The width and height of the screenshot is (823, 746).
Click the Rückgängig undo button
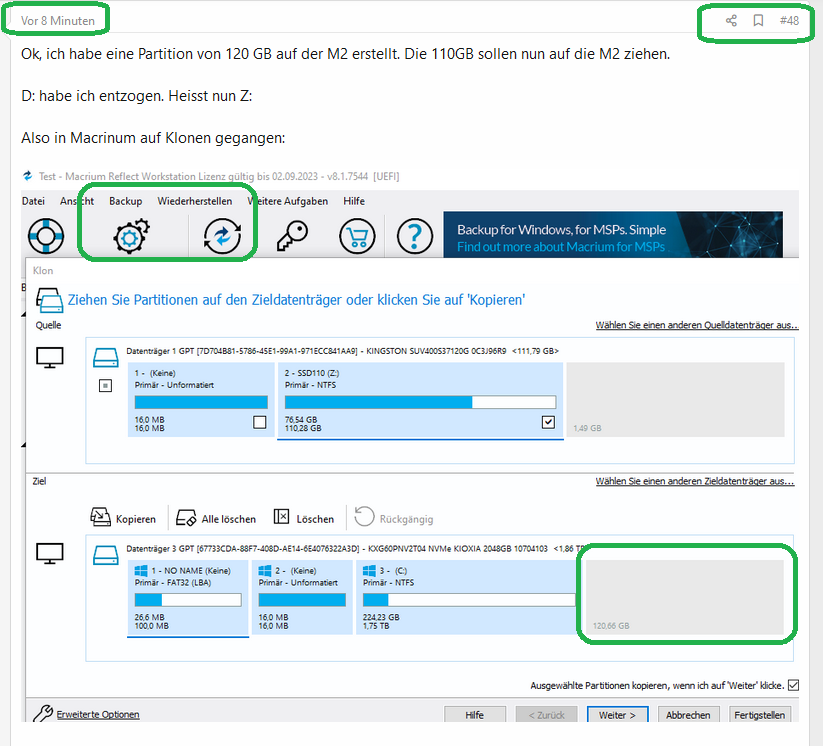pyautogui.click(x=394, y=518)
